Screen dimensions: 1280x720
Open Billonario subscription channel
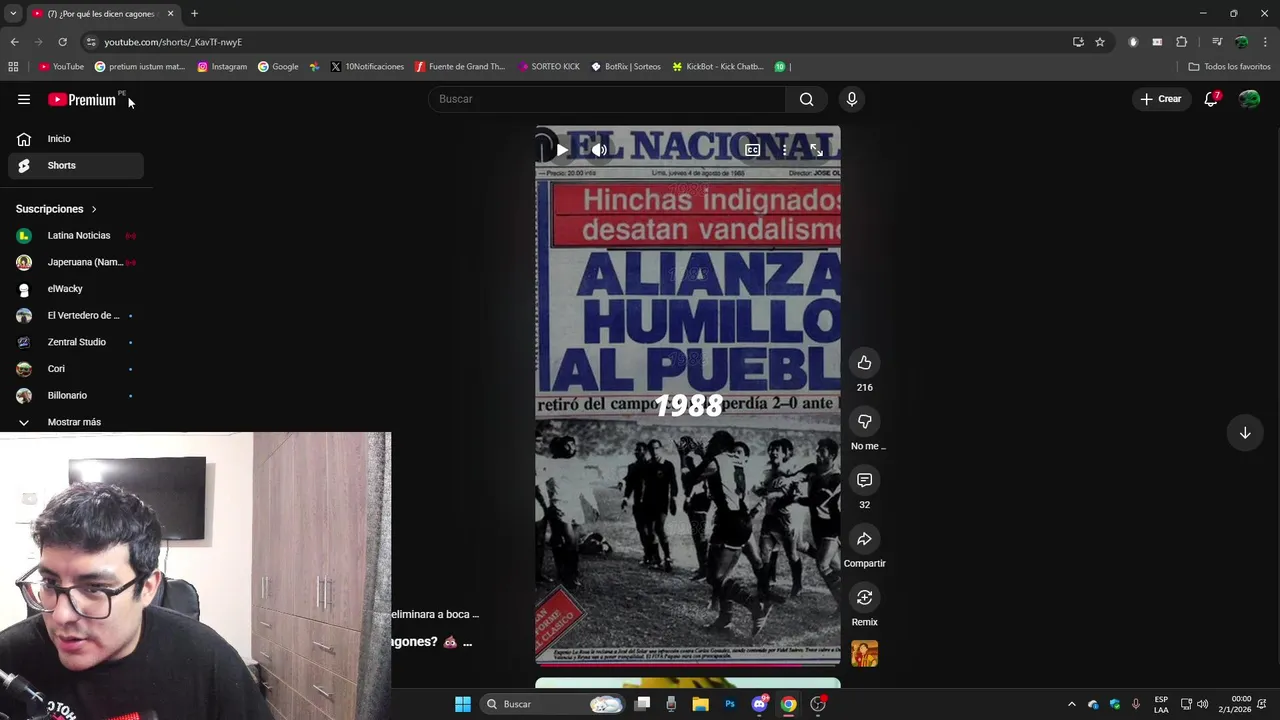[76, 395]
